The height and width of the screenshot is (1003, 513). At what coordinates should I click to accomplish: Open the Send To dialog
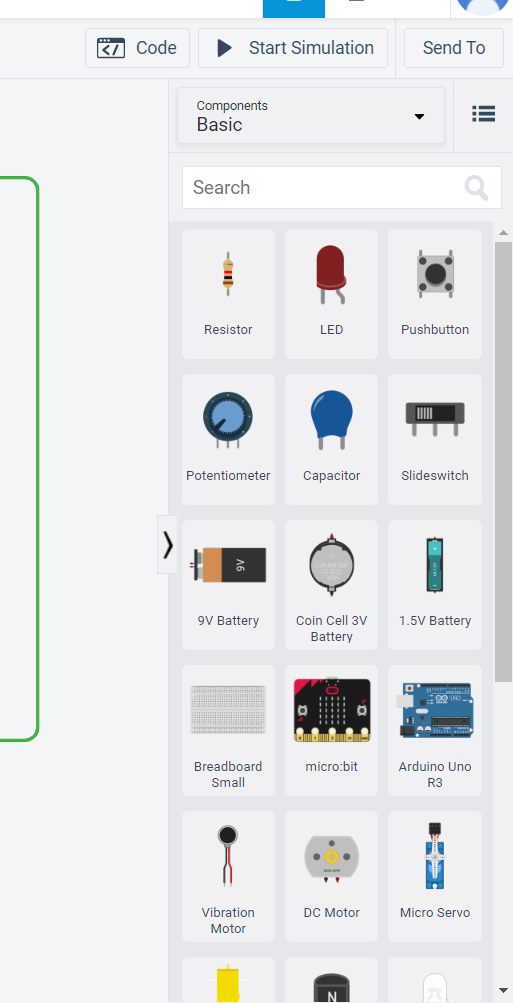454,48
